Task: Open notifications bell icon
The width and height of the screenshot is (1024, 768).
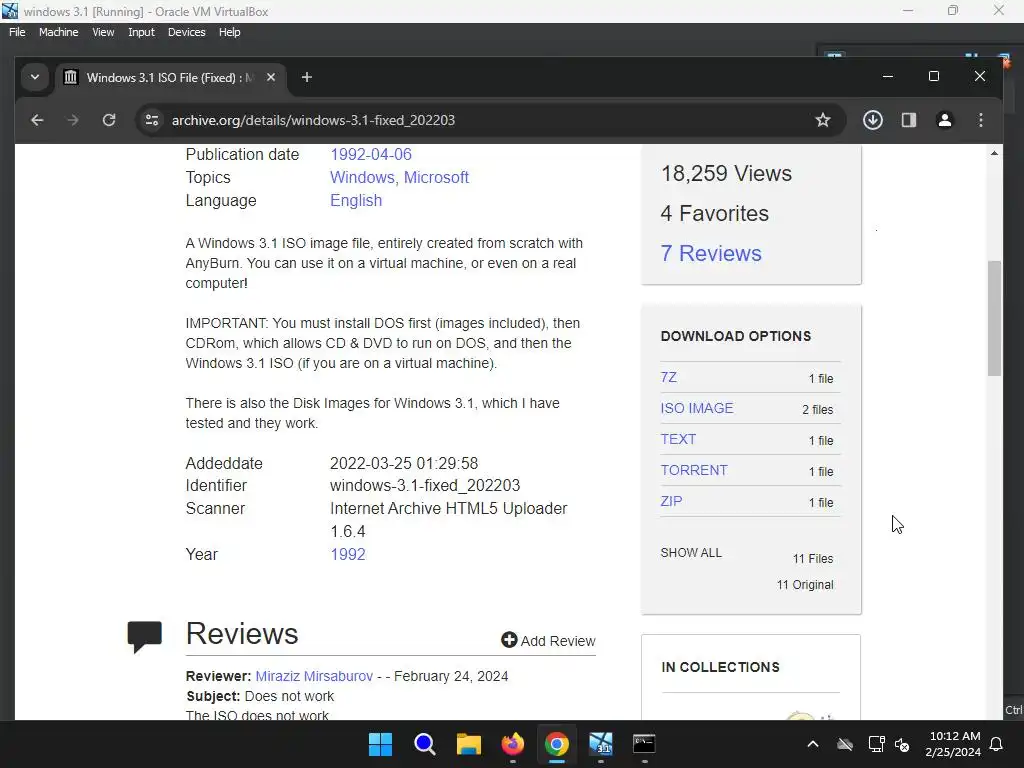Action: point(997,744)
